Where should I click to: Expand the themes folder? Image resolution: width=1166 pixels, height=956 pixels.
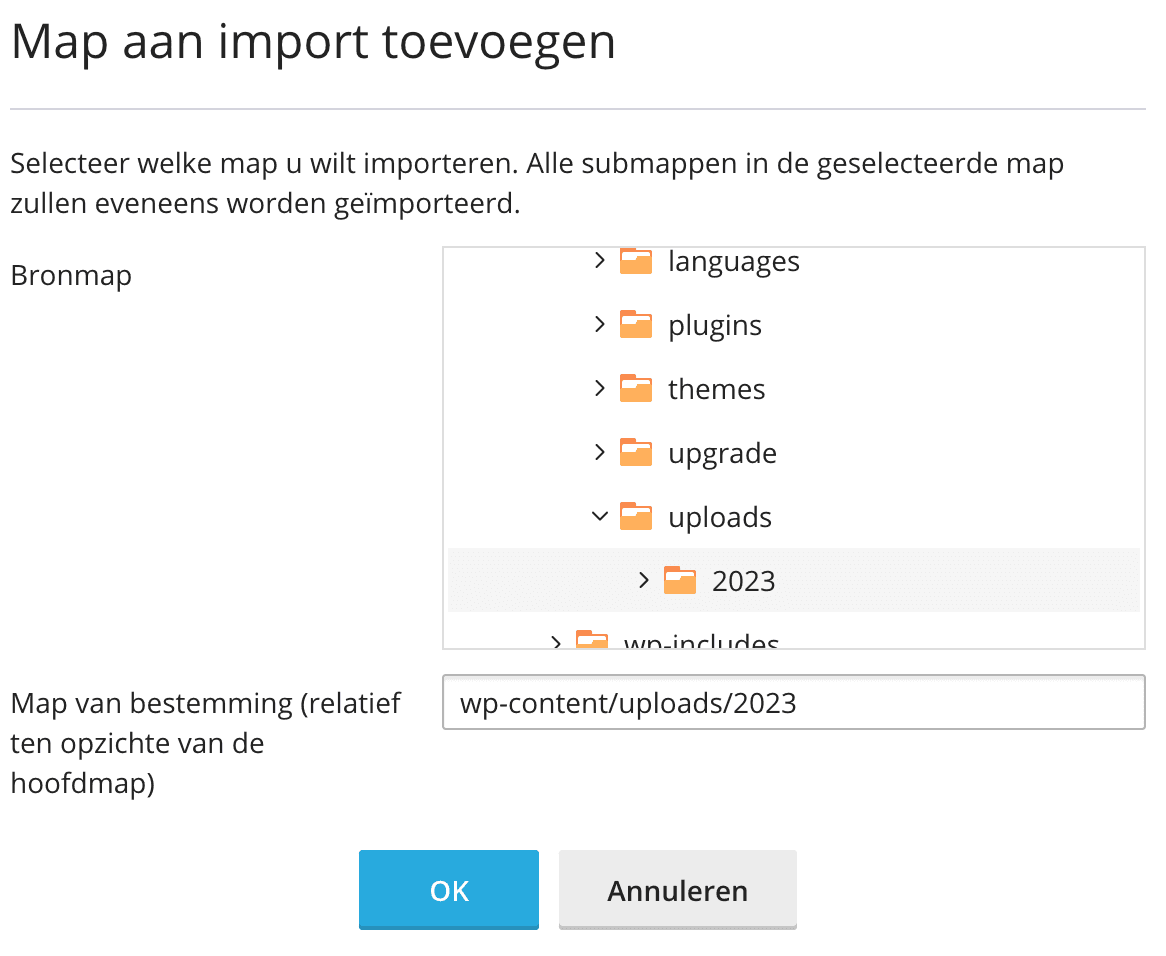click(599, 389)
